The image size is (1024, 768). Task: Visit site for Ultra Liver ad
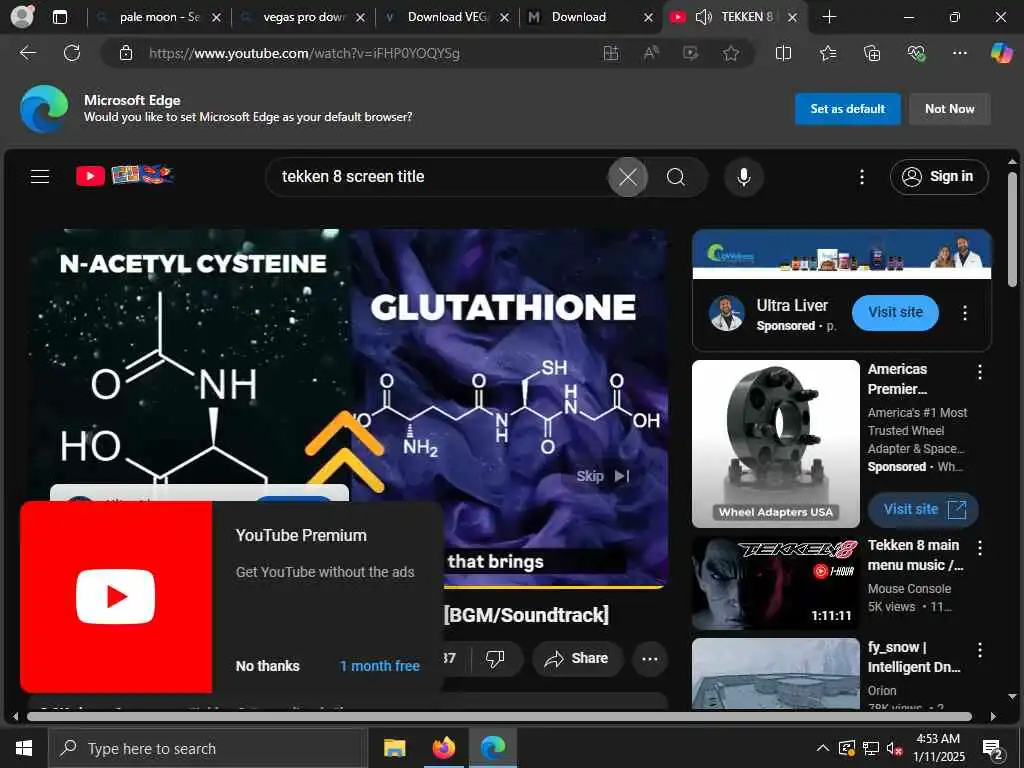point(895,312)
